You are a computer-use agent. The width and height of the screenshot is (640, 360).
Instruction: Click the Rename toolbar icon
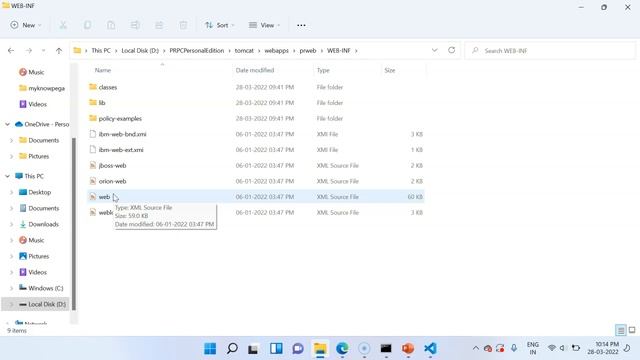click(x=135, y=25)
